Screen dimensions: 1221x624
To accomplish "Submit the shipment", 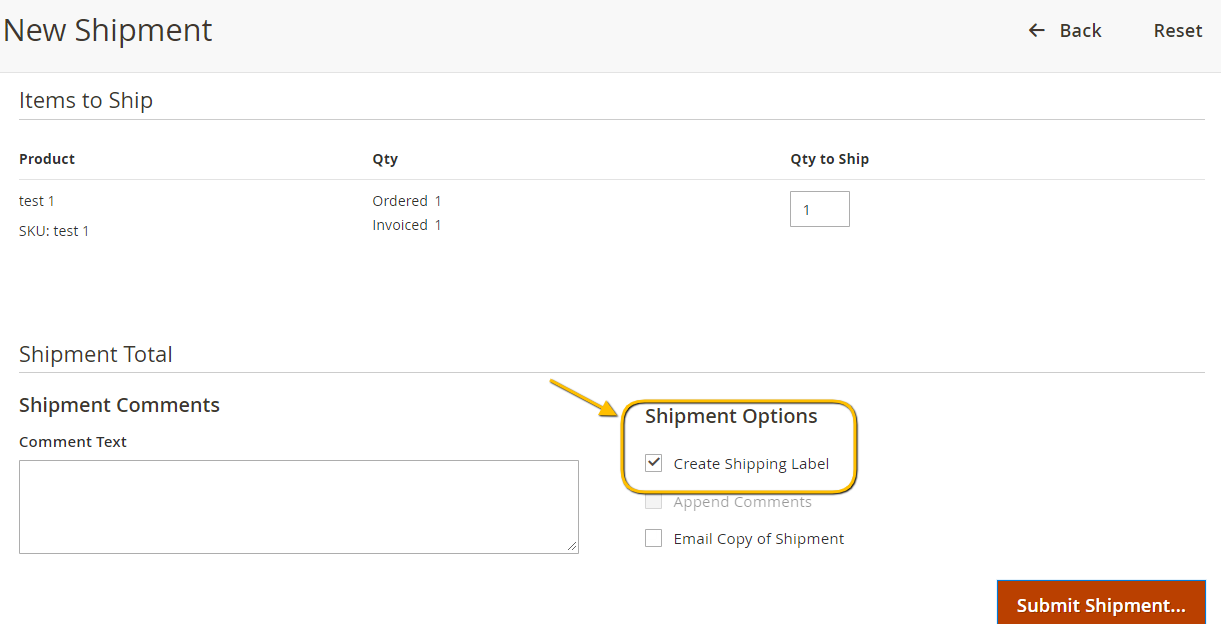I will tap(1101, 603).
